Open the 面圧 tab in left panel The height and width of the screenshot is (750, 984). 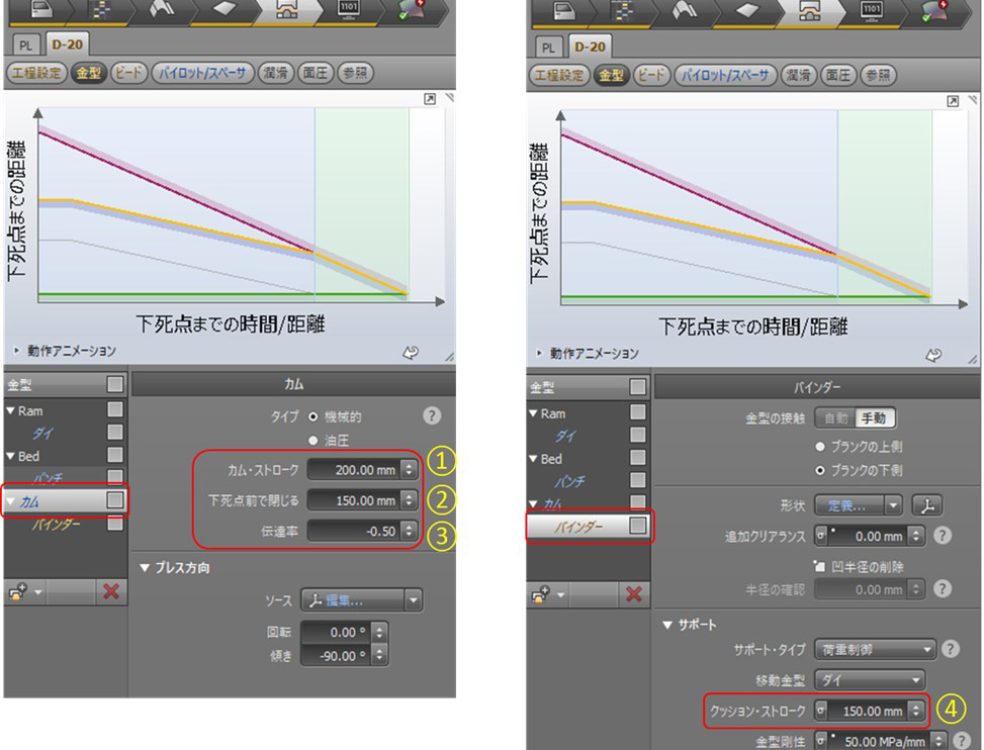(315, 73)
